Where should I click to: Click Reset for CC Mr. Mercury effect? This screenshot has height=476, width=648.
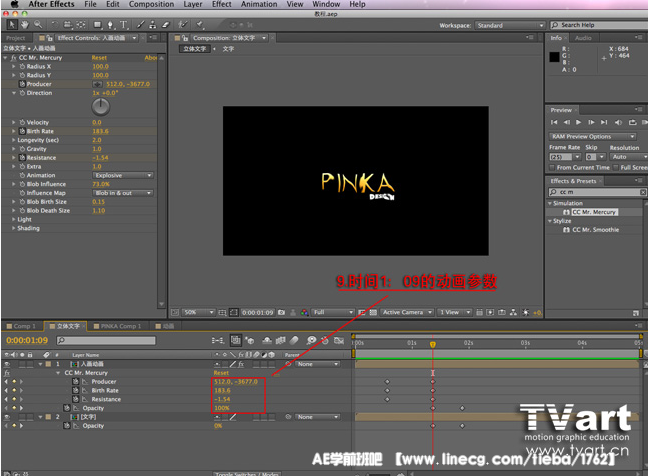pos(99,58)
